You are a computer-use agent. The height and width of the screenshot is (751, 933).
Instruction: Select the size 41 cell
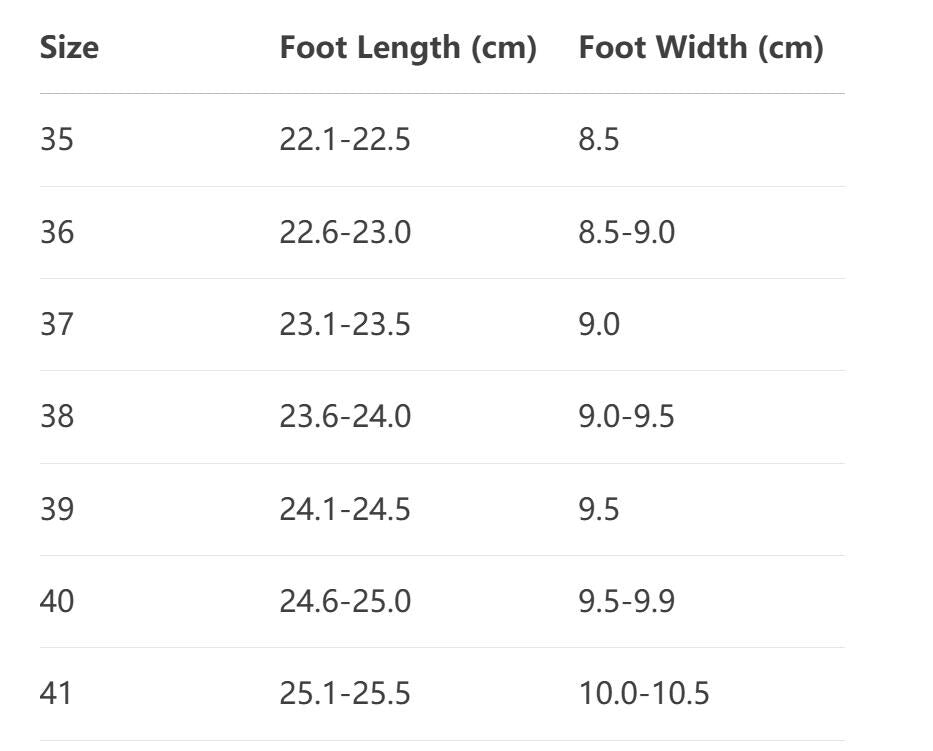click(x=55, y=693)
